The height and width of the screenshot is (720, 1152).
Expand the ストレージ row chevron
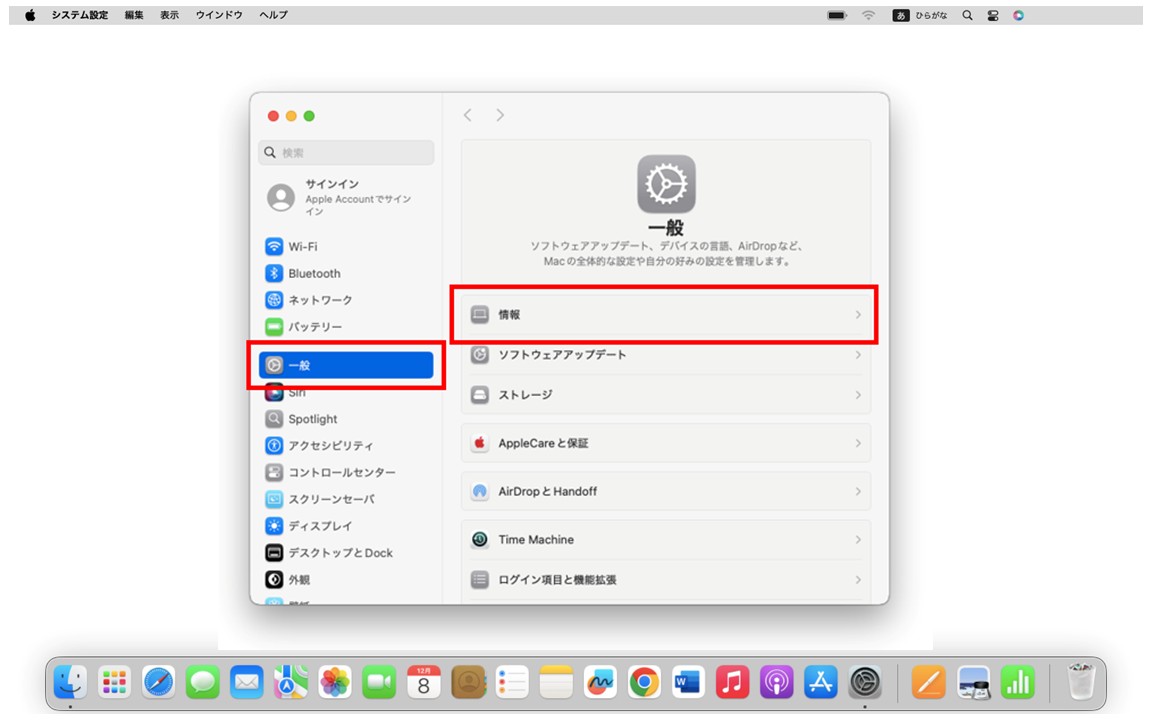coord(858,395)
